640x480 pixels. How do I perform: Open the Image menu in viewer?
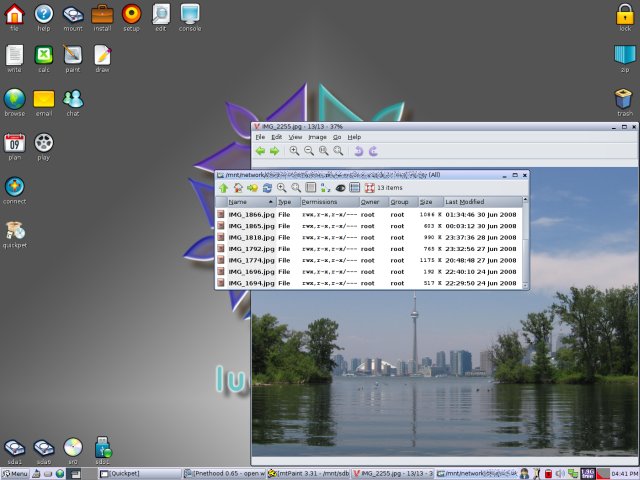coord(317,136)
